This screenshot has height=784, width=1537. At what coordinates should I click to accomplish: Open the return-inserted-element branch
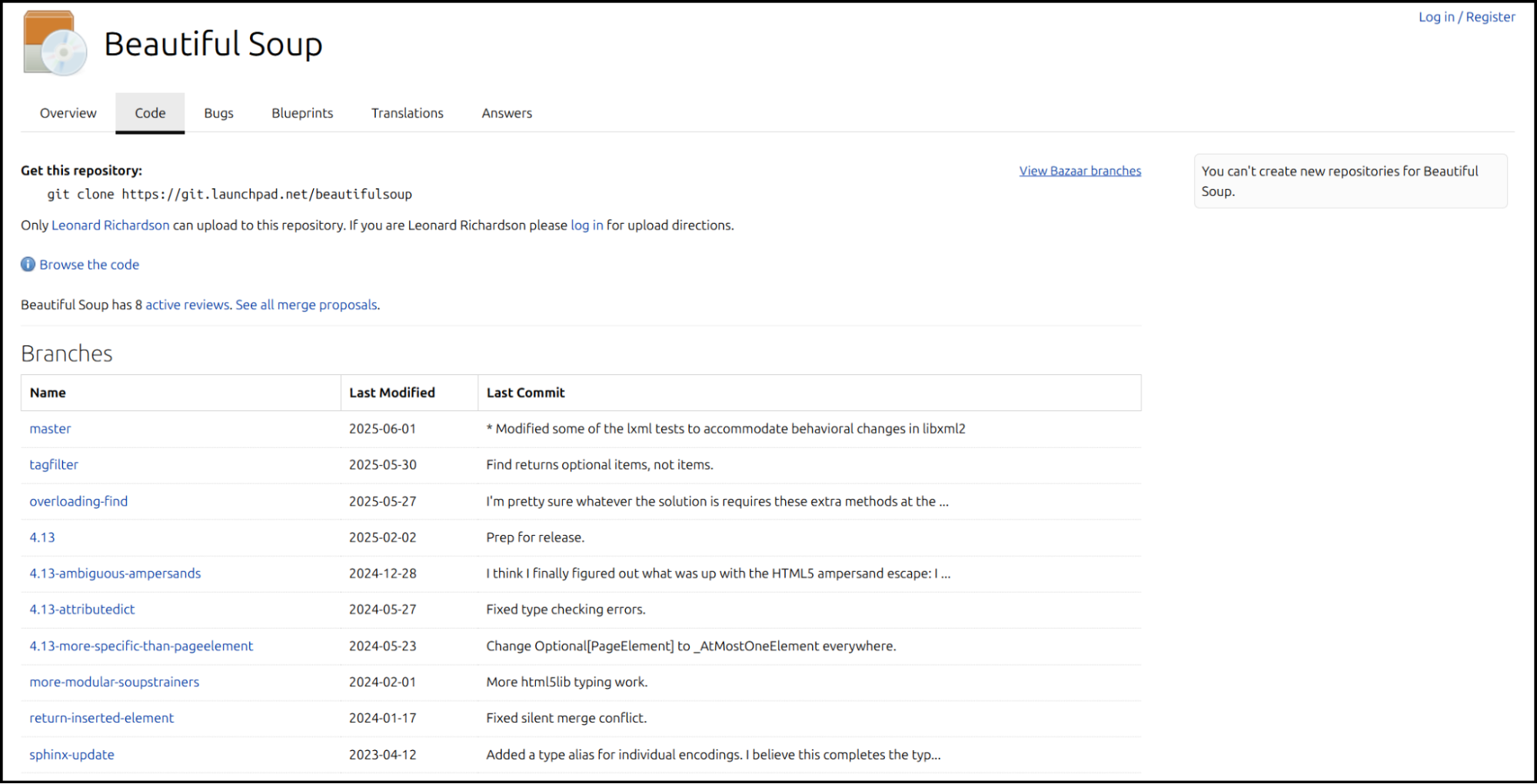[x=101, y=718]
